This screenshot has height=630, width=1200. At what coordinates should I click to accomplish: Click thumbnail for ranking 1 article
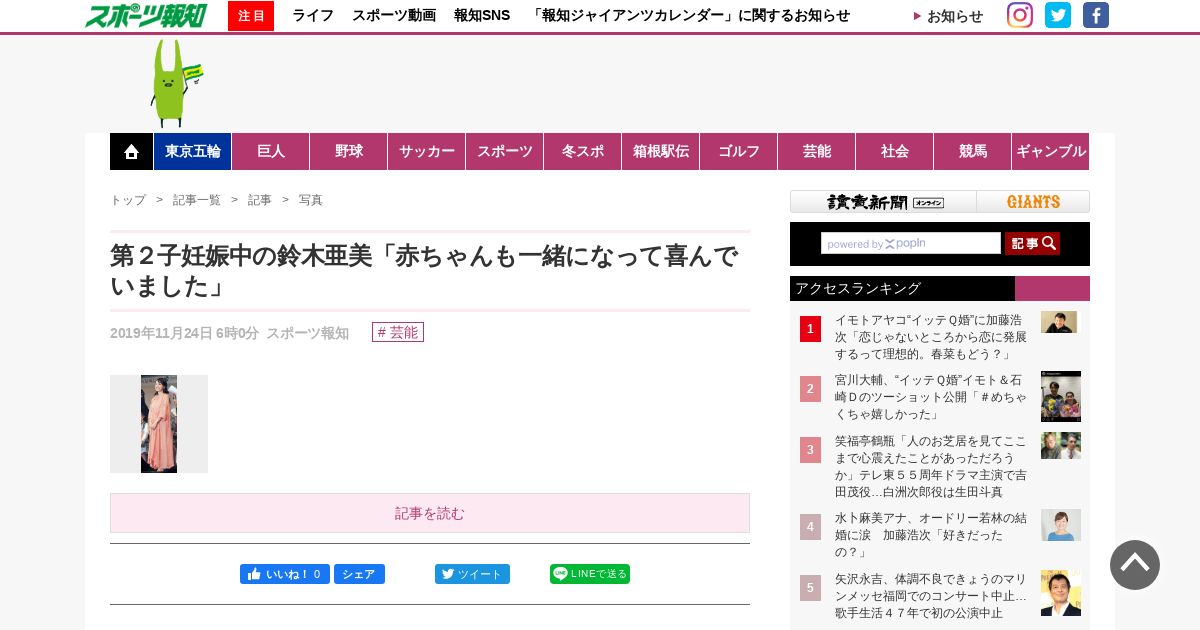(x=1059, y=322)
